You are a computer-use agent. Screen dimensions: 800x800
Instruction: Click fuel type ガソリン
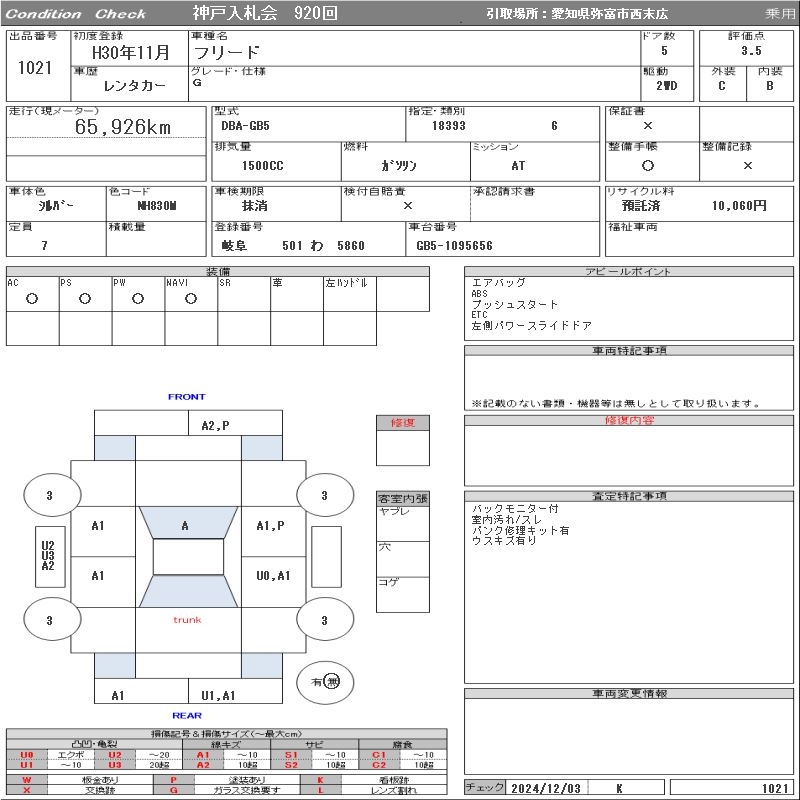398,166
